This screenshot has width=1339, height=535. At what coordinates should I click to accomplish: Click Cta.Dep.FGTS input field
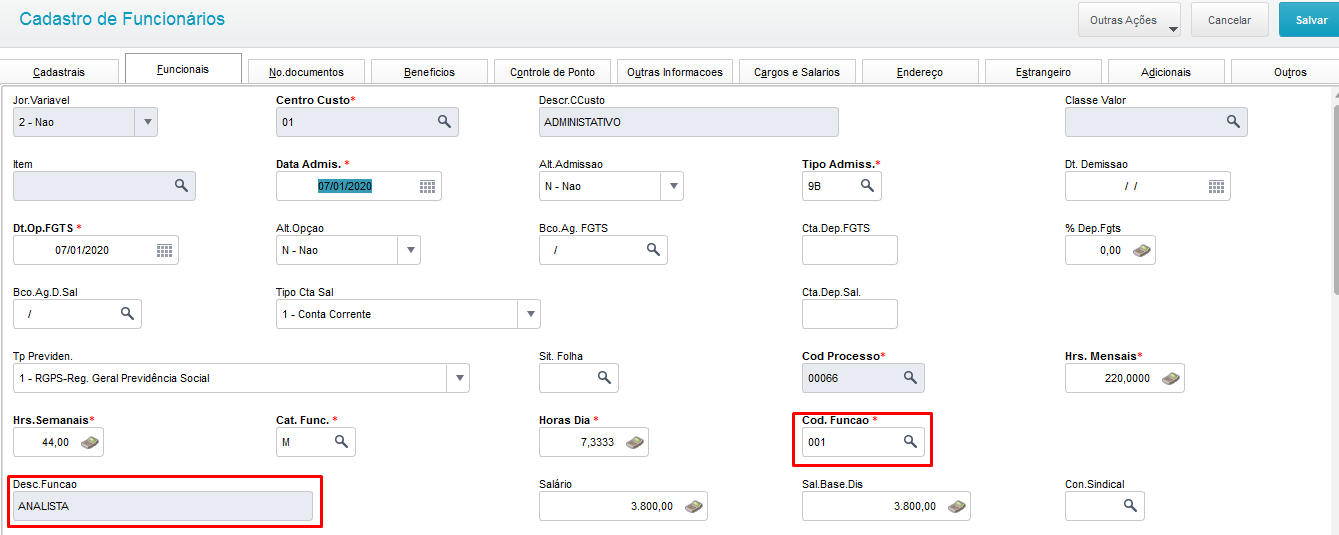(849, 250)
